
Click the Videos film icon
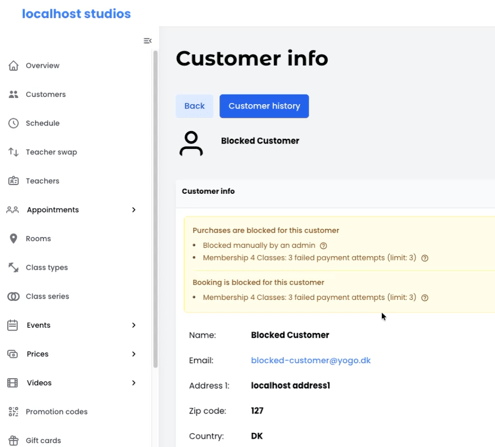(x=13, y=383)
